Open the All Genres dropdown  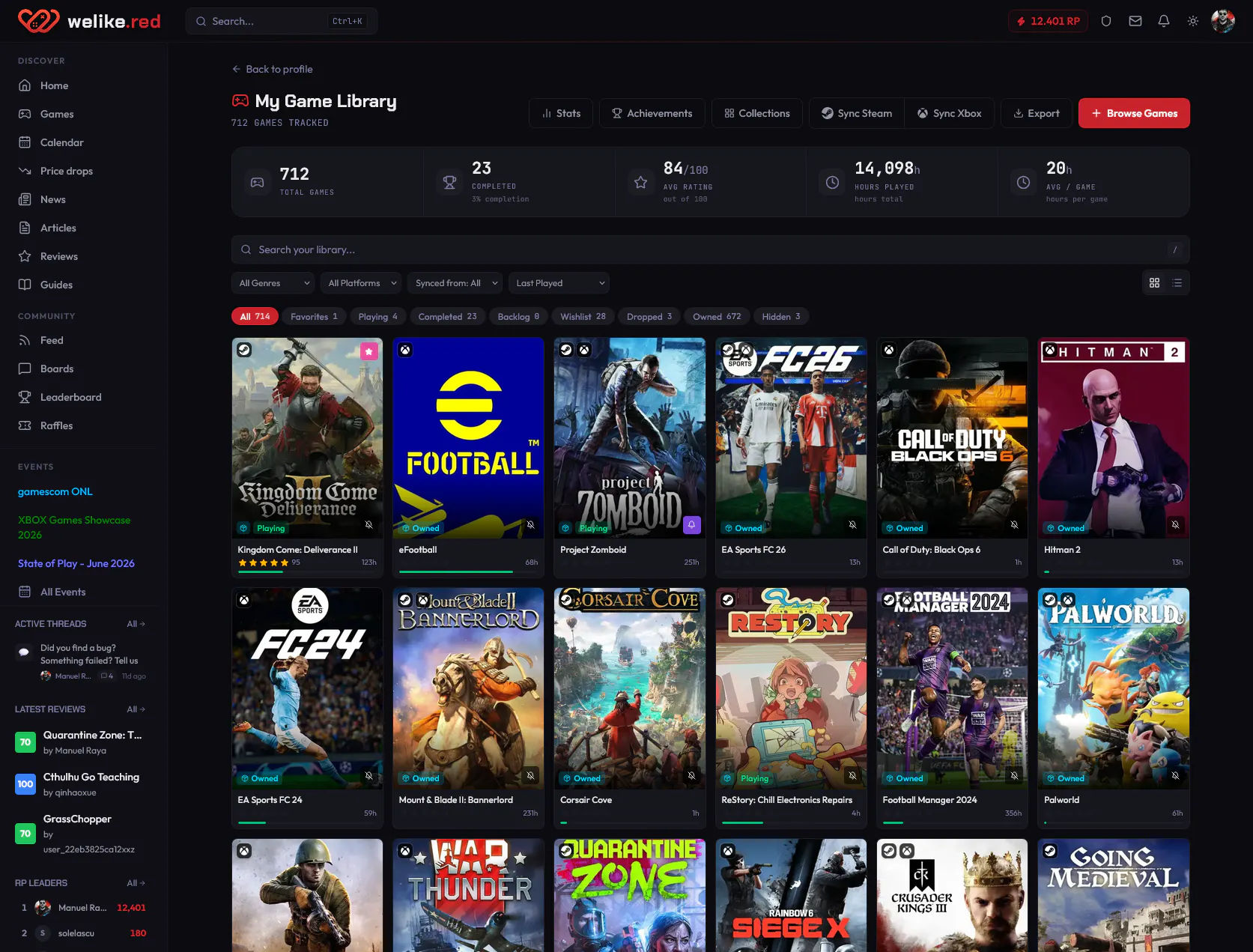pos(274,283)
